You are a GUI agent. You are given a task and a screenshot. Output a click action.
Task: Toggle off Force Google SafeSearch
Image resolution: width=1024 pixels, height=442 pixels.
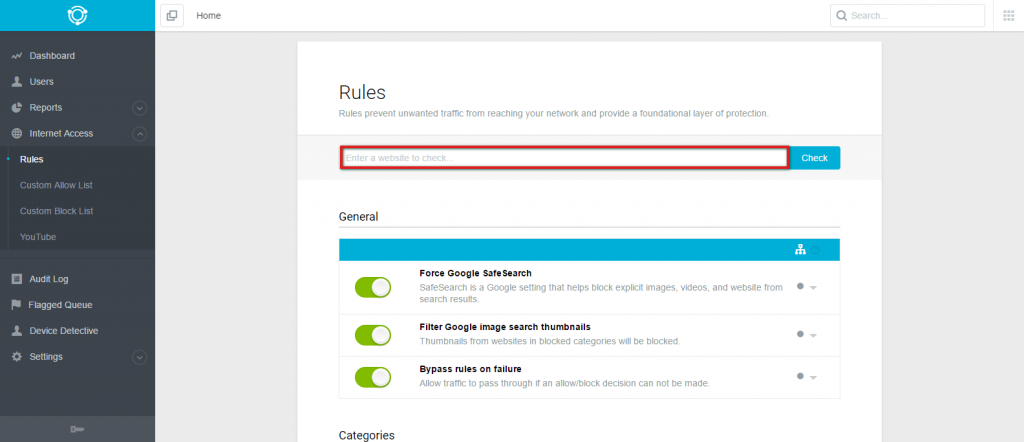click(373, 288)
